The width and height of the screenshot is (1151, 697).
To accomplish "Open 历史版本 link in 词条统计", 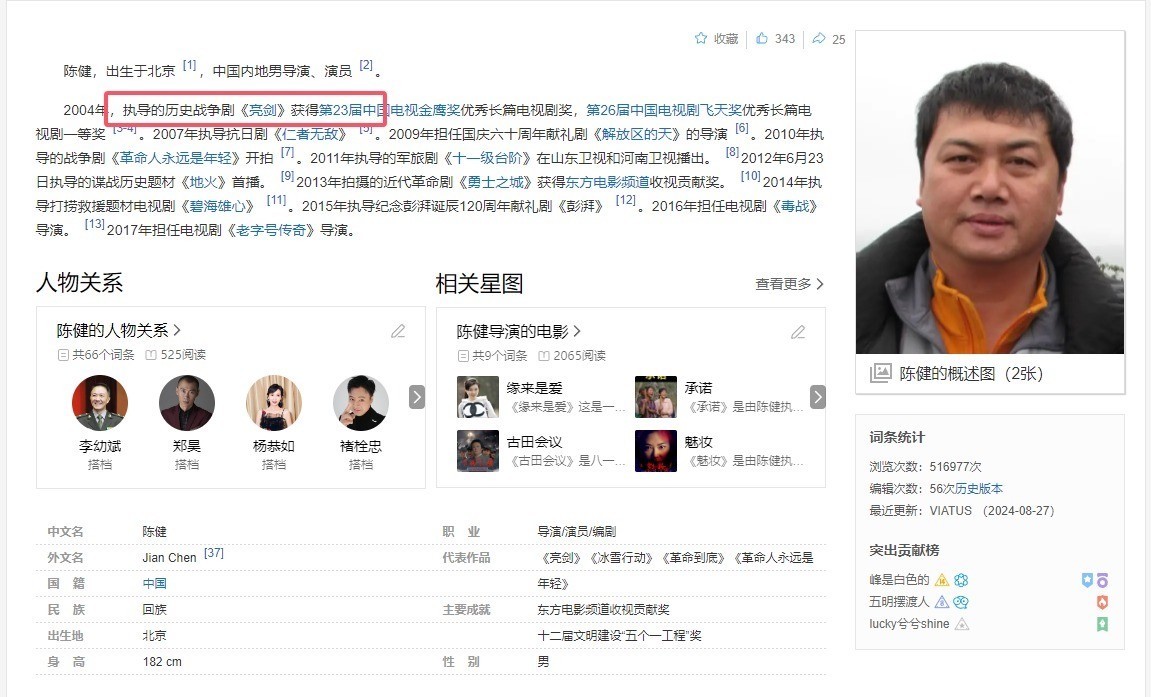I will point(978,489).
